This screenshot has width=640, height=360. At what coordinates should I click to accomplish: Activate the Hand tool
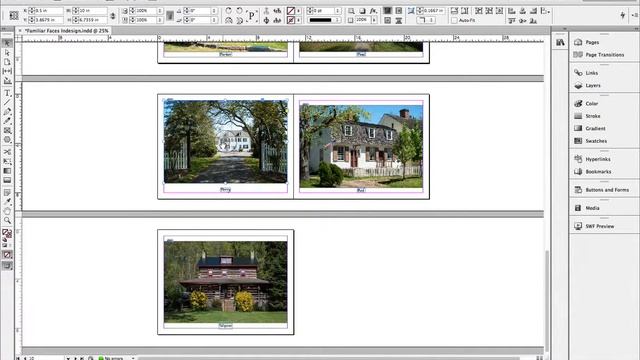click(x=7, y=211)
